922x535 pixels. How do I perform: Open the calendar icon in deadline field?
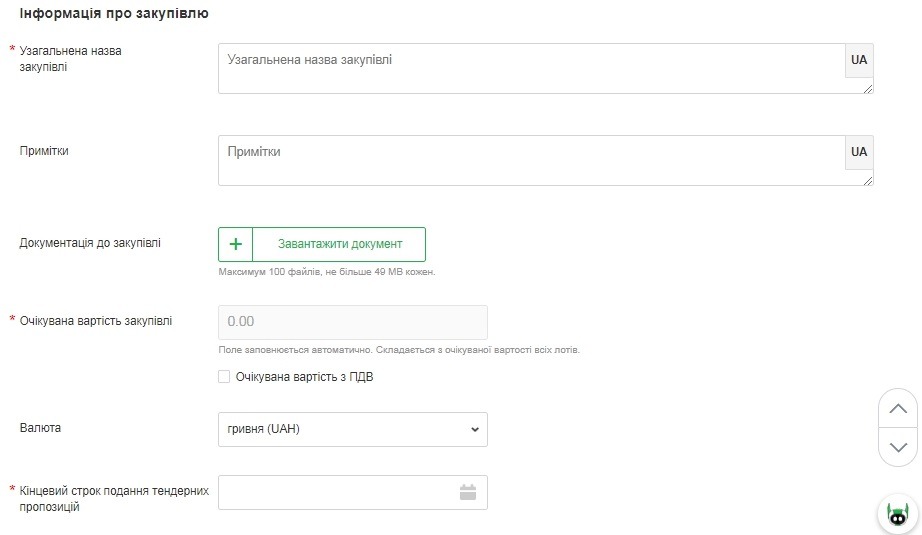(x=467, y=492)
